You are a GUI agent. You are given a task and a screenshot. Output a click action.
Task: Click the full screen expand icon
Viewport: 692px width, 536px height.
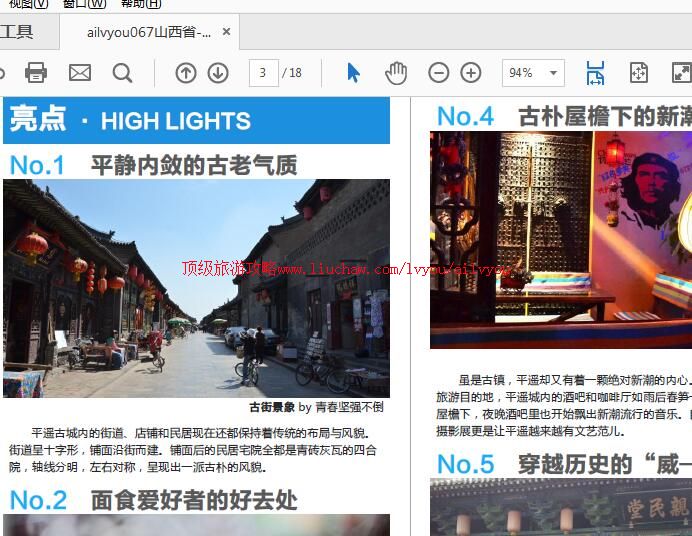click(680, 72)
